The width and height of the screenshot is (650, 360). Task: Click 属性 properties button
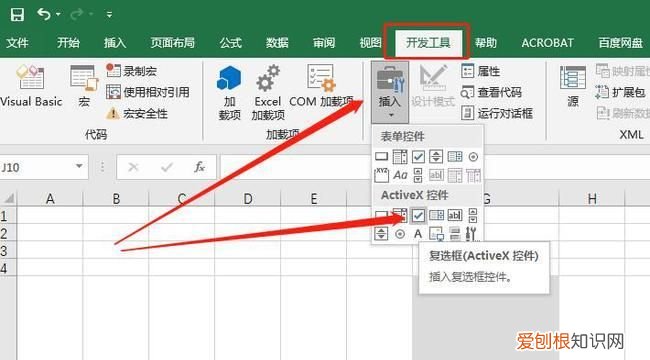(480, 71)
